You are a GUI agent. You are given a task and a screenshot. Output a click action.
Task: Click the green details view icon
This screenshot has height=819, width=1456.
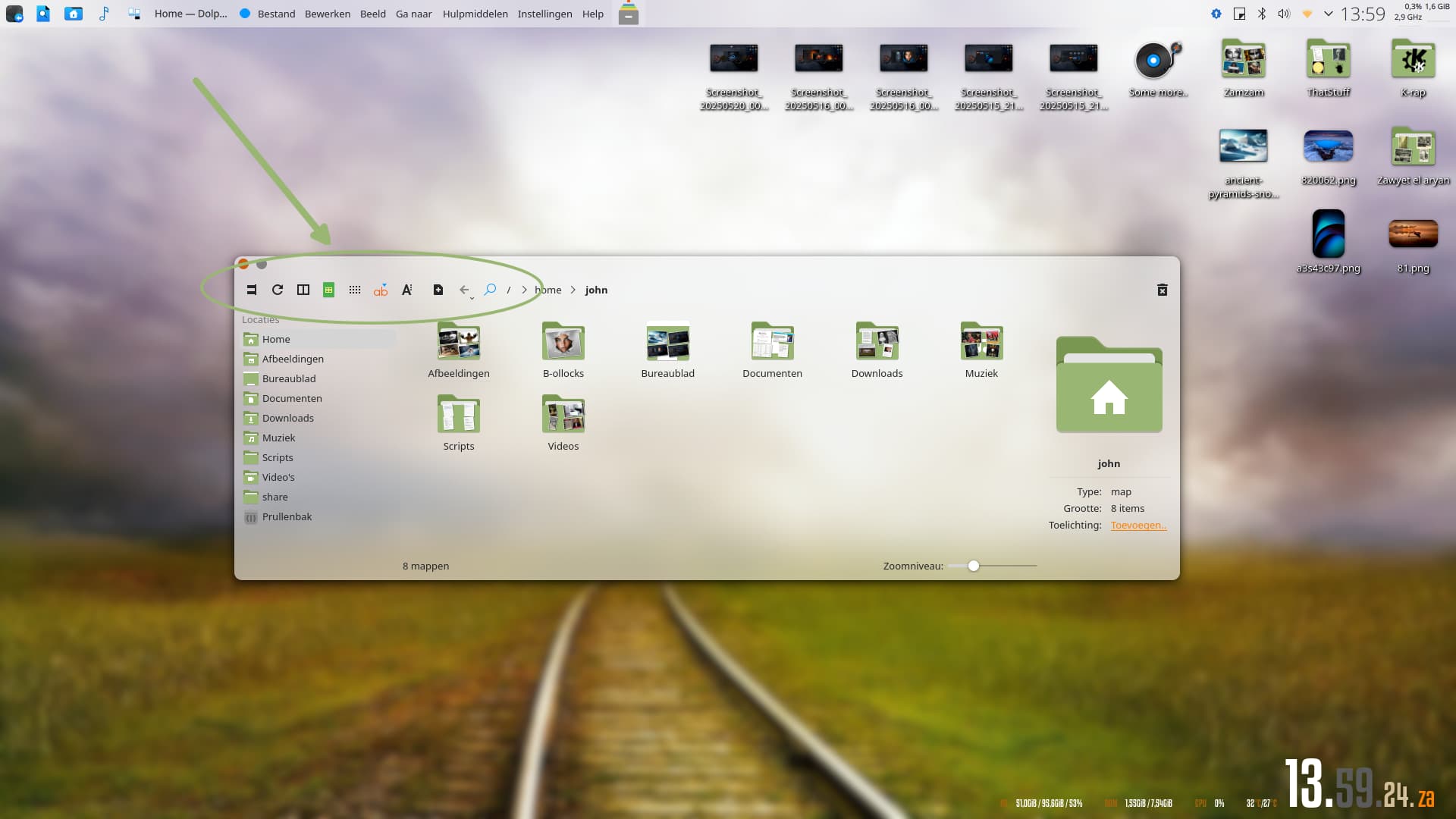click(329, 290)
